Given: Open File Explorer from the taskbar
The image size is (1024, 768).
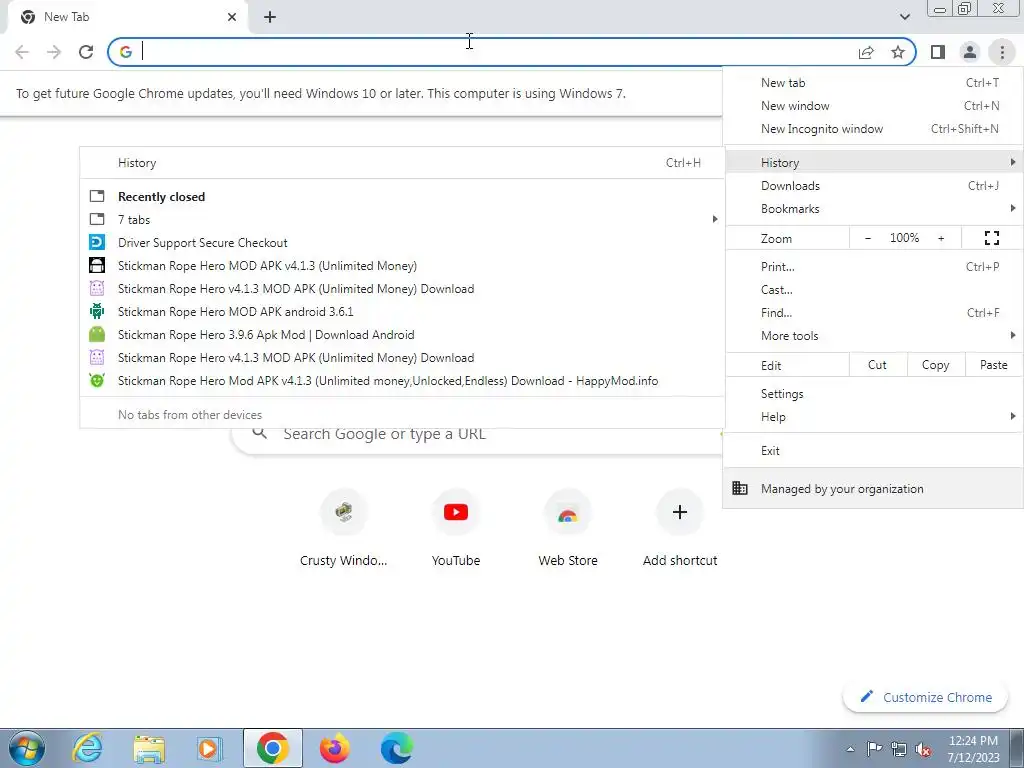Looking at the screenshot, I should pos(149,748).
